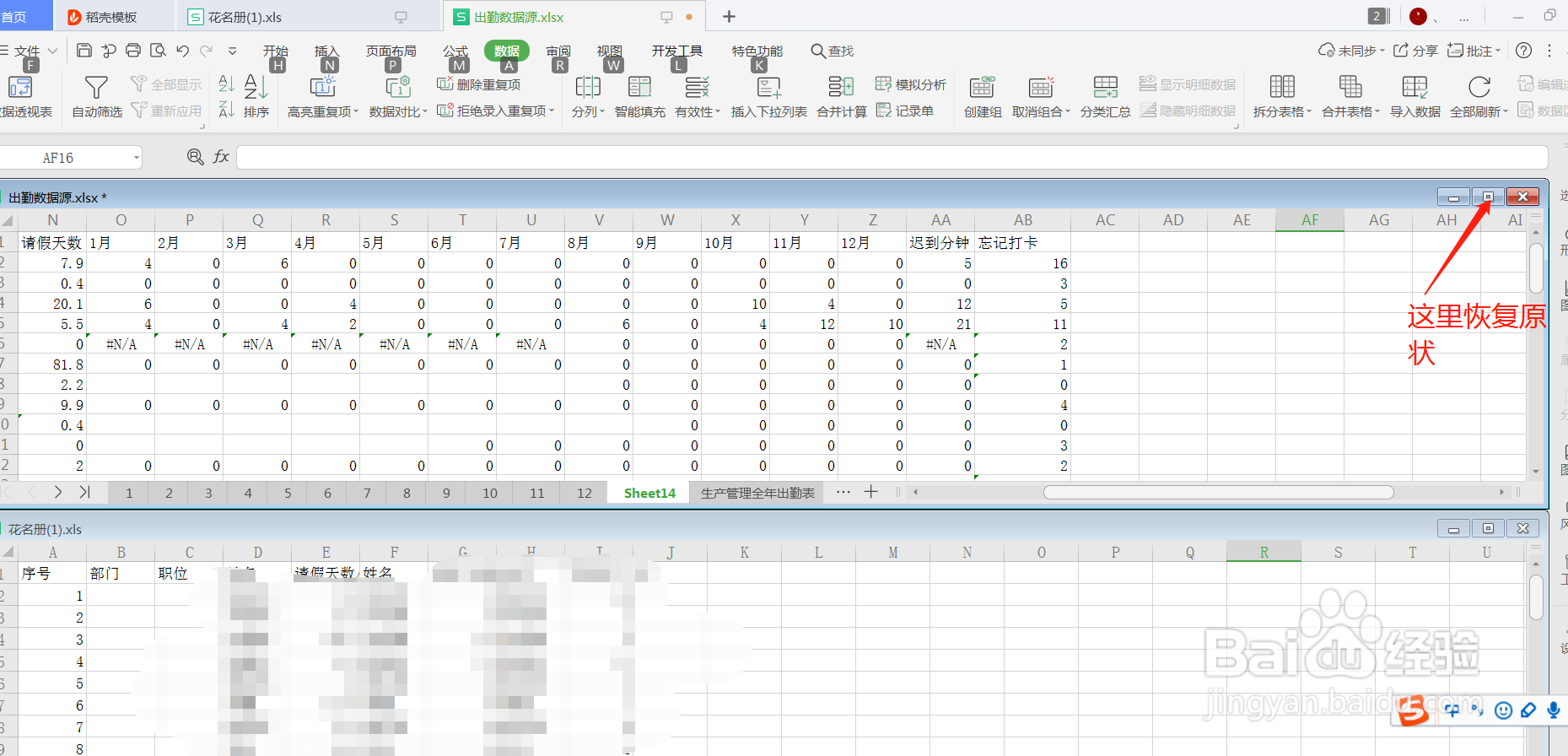Add a new sheet with the plus icon
Viewport: 1568px width, 756px height.
click(x=871, y=492)
